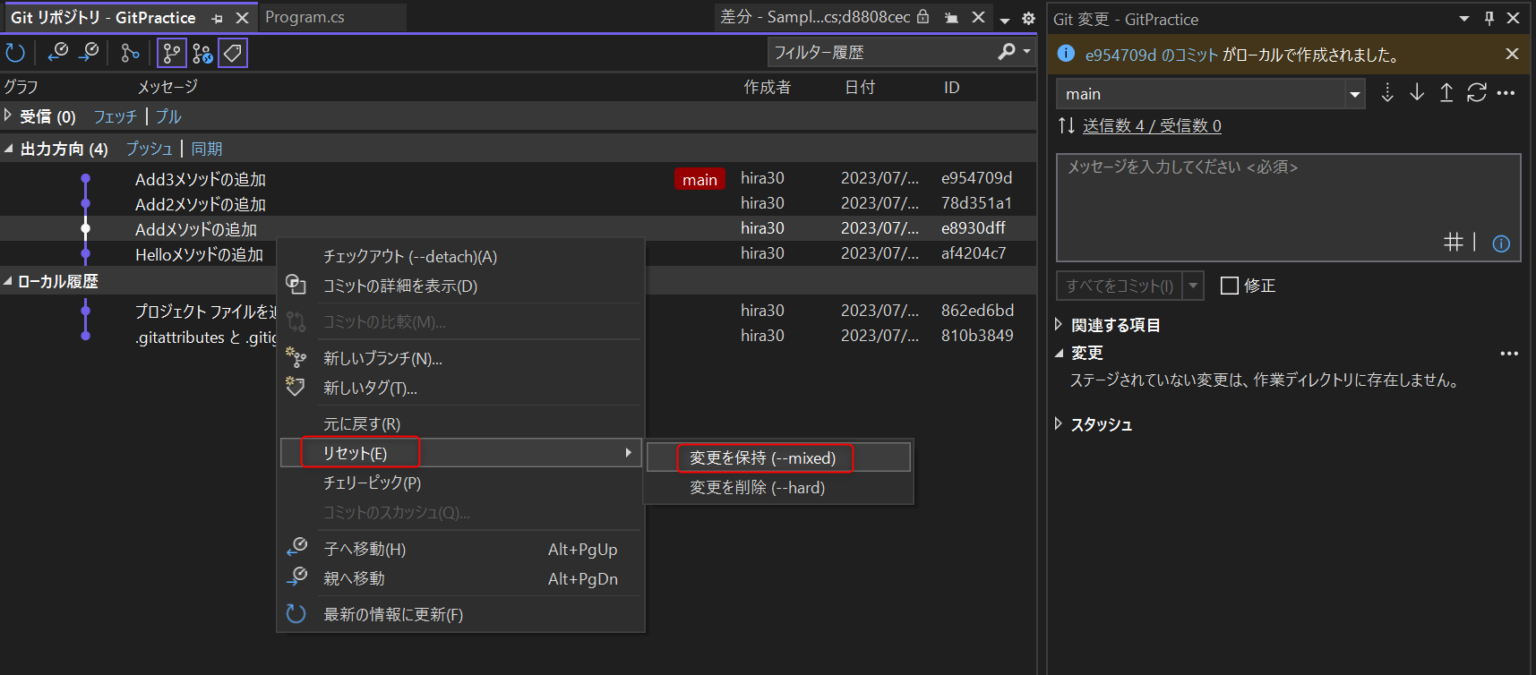1536x675 pixels.
Task: Refresh the Git repository graph view
Action: (x=16, y=51)
